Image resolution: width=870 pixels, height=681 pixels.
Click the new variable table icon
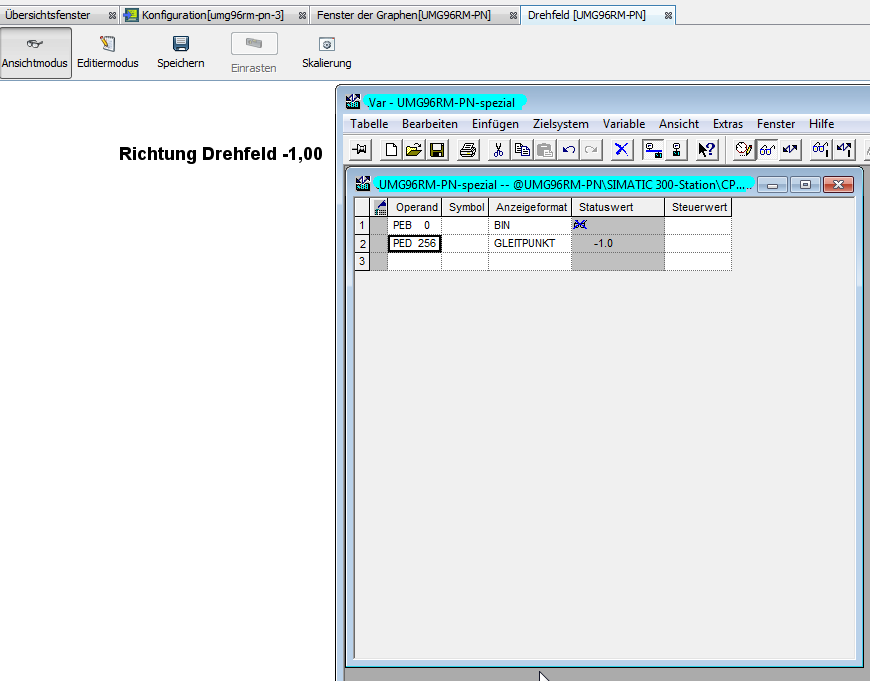coord(391,150)
